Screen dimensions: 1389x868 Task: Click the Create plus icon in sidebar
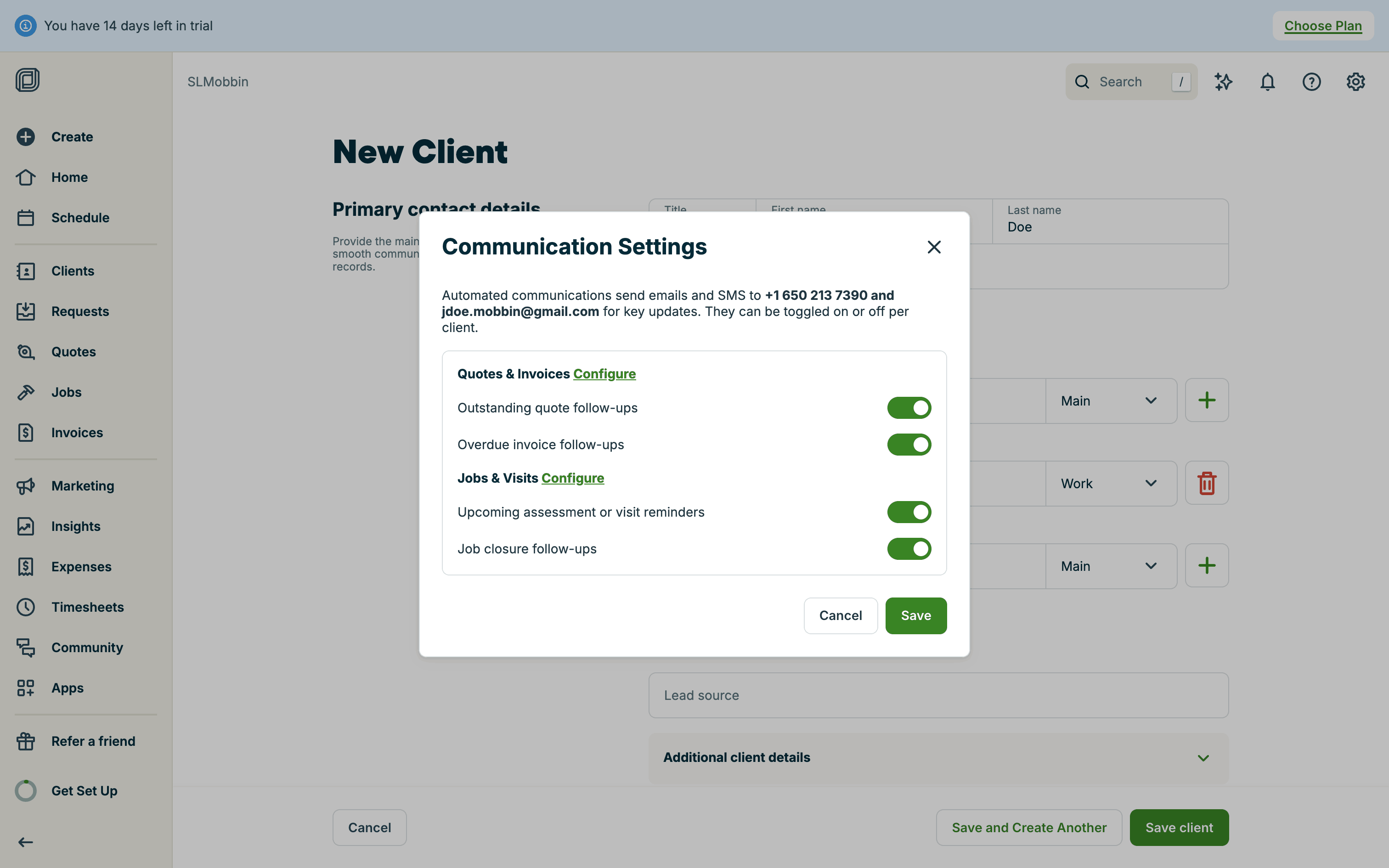pos(26,137)
